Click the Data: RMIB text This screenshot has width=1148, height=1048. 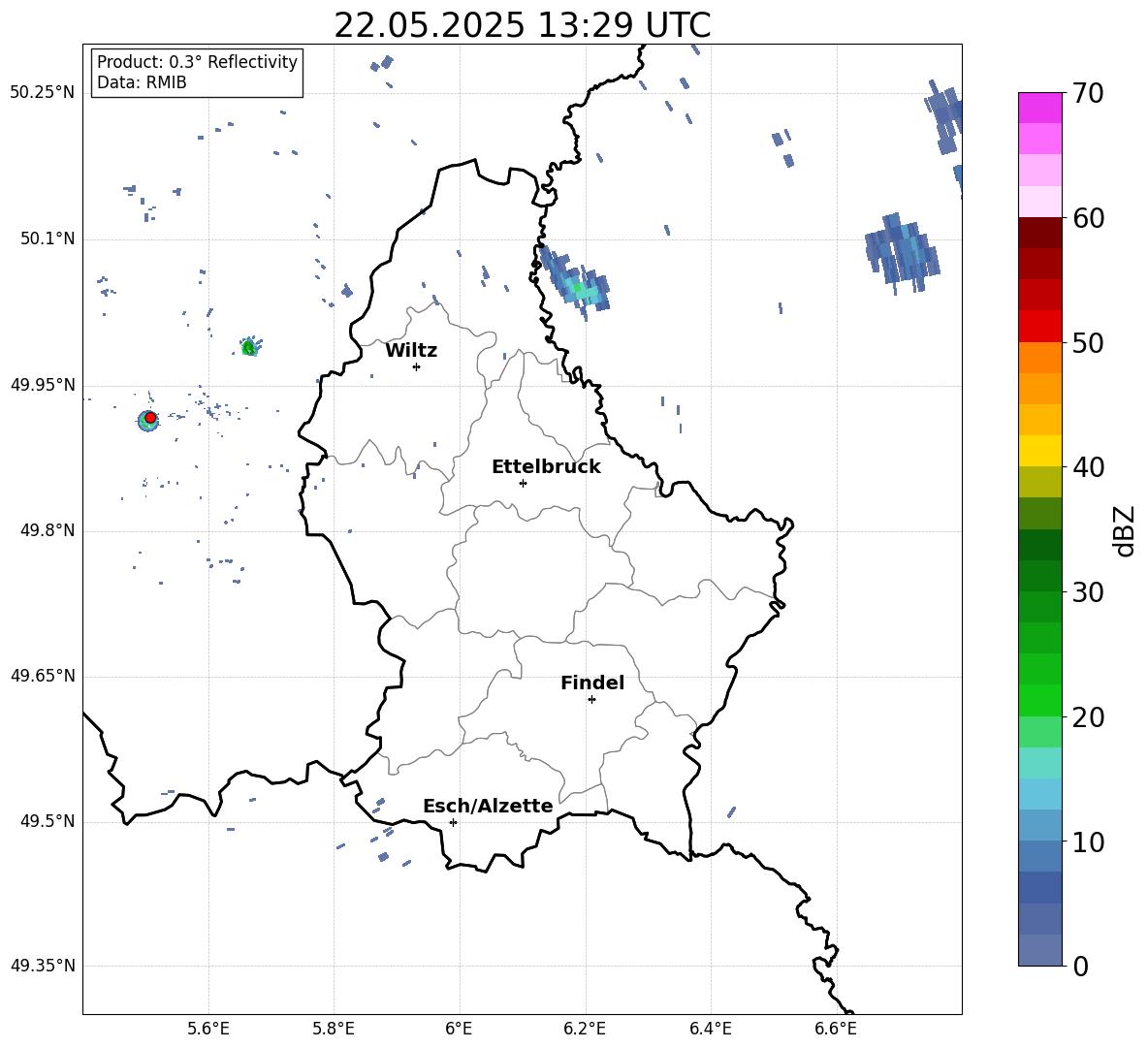click(142, 82)
